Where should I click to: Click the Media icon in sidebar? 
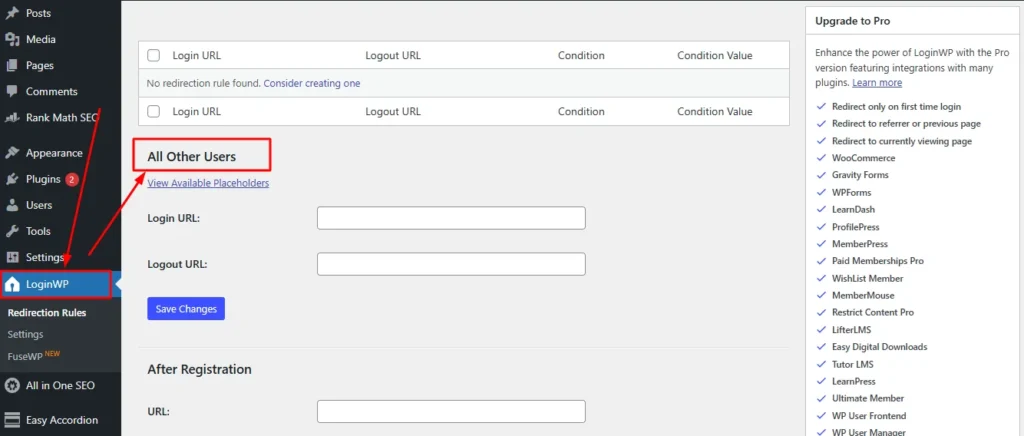(12, 39)
